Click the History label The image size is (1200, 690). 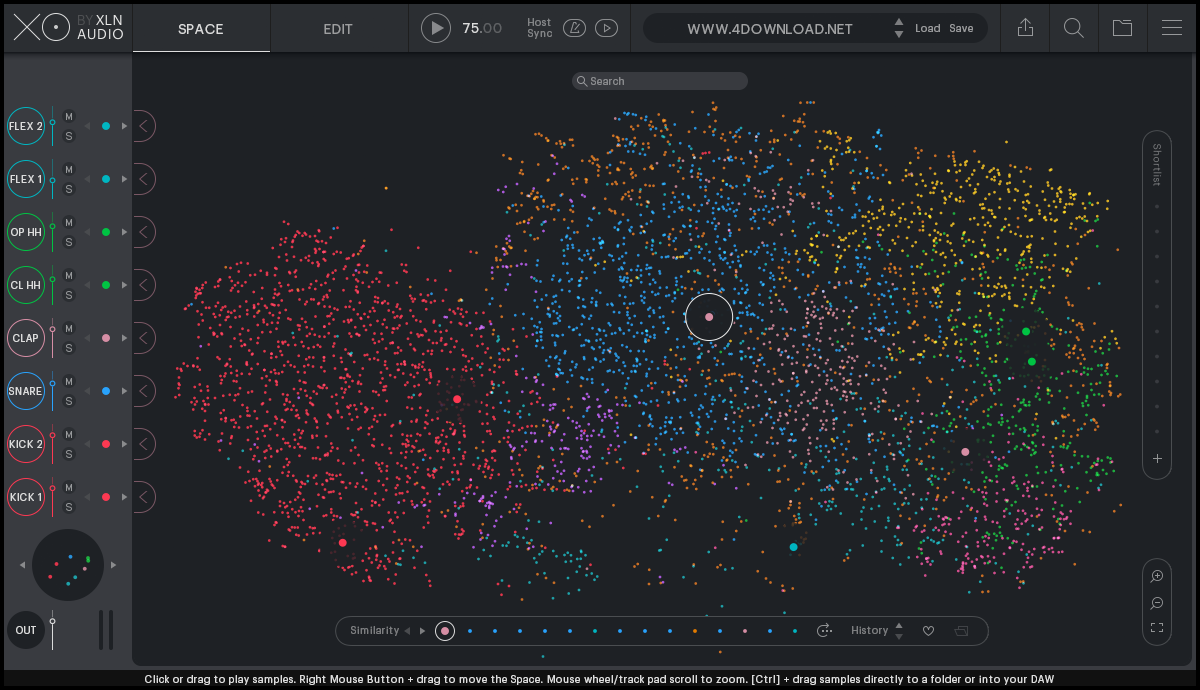(x=869, y=631)
